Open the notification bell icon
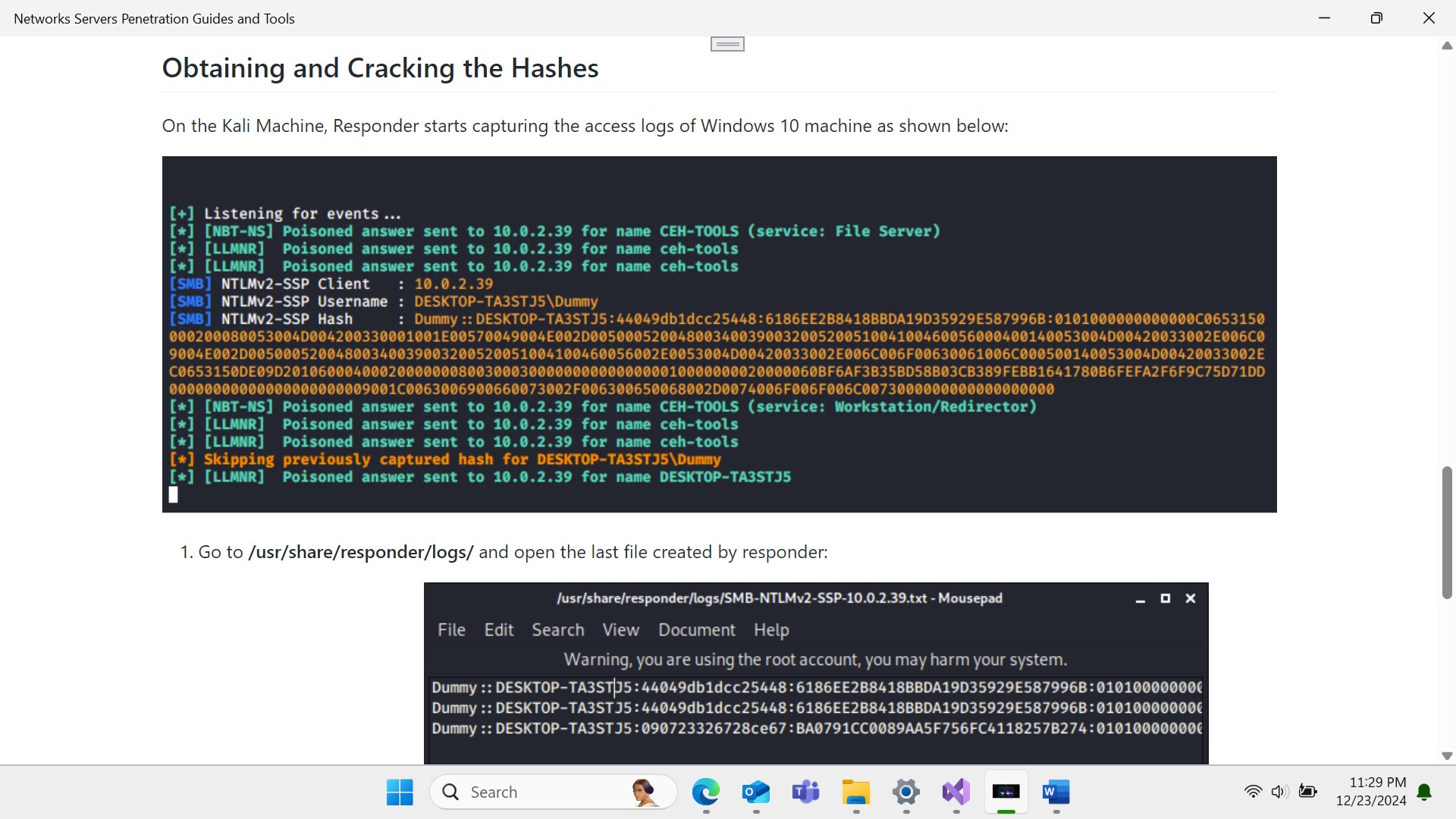 pyautogui.click(x=1424, y=792)
